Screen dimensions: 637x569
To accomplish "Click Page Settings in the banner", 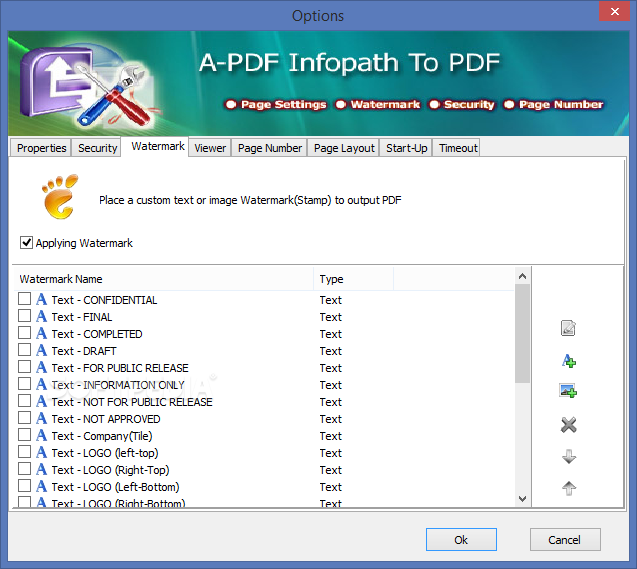I will click(x=283, y=105).
